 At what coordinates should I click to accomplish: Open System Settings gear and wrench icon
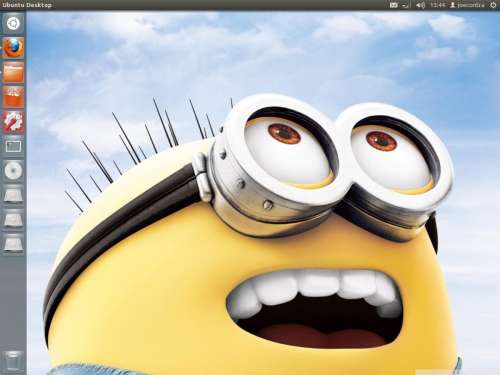(13, 122)
